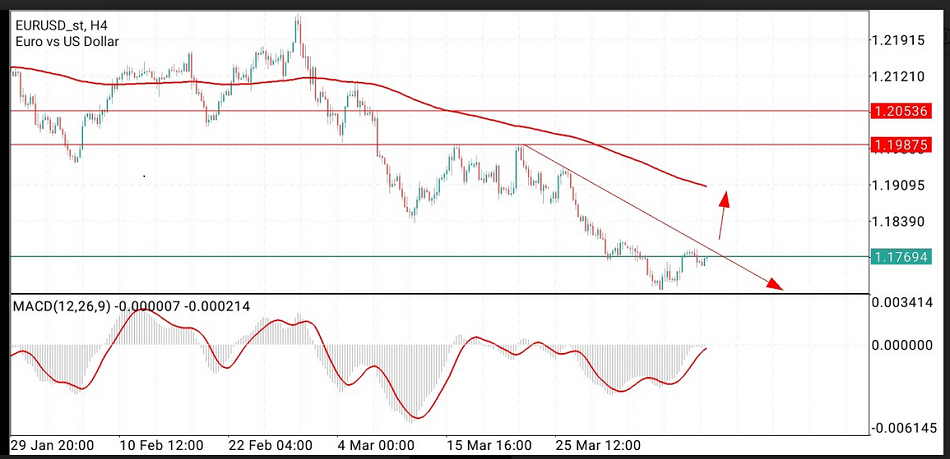Click the 22 Feb 04:00 date label
The width and height of the screenshot is (950, 459).
(x=270, y=444)
